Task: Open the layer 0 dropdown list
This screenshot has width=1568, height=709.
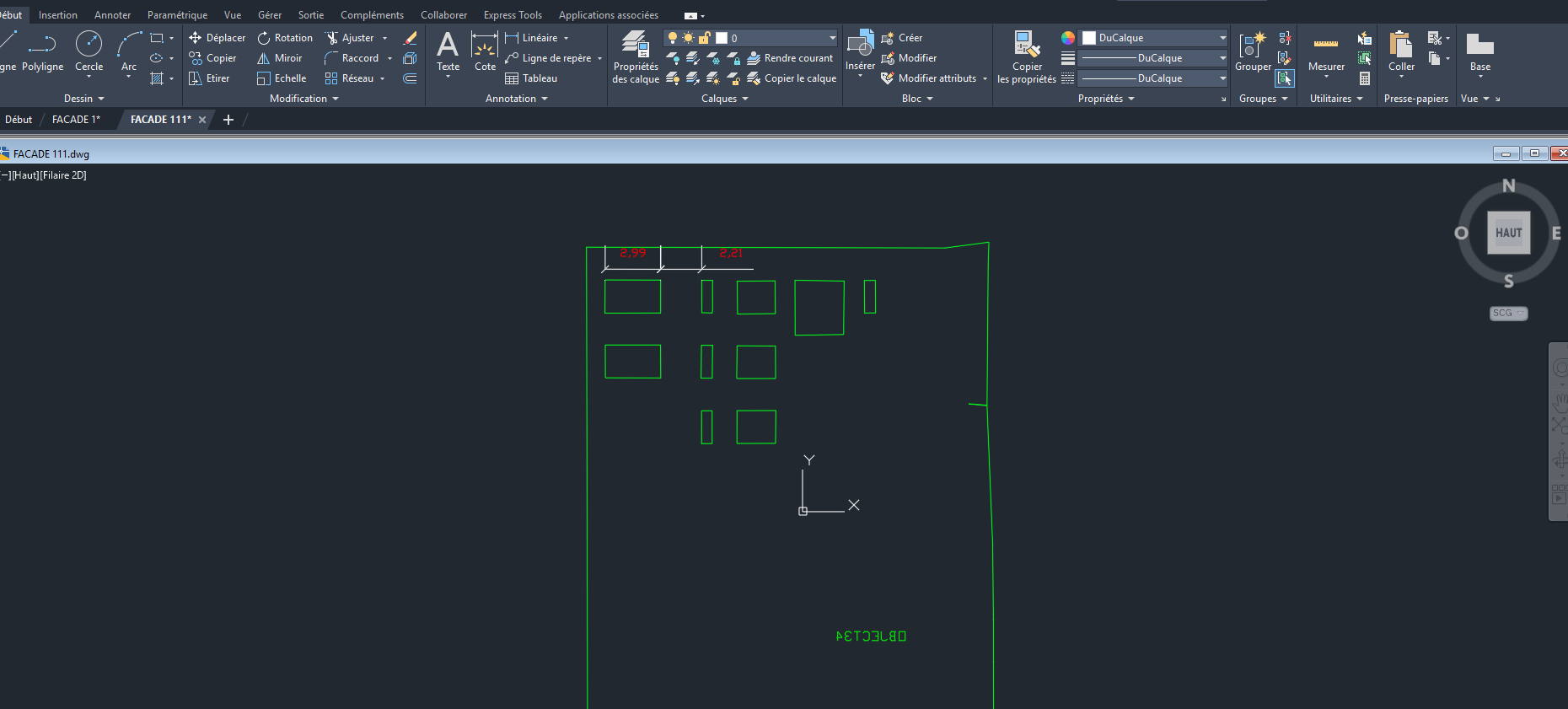Action: tap(832, 38)
